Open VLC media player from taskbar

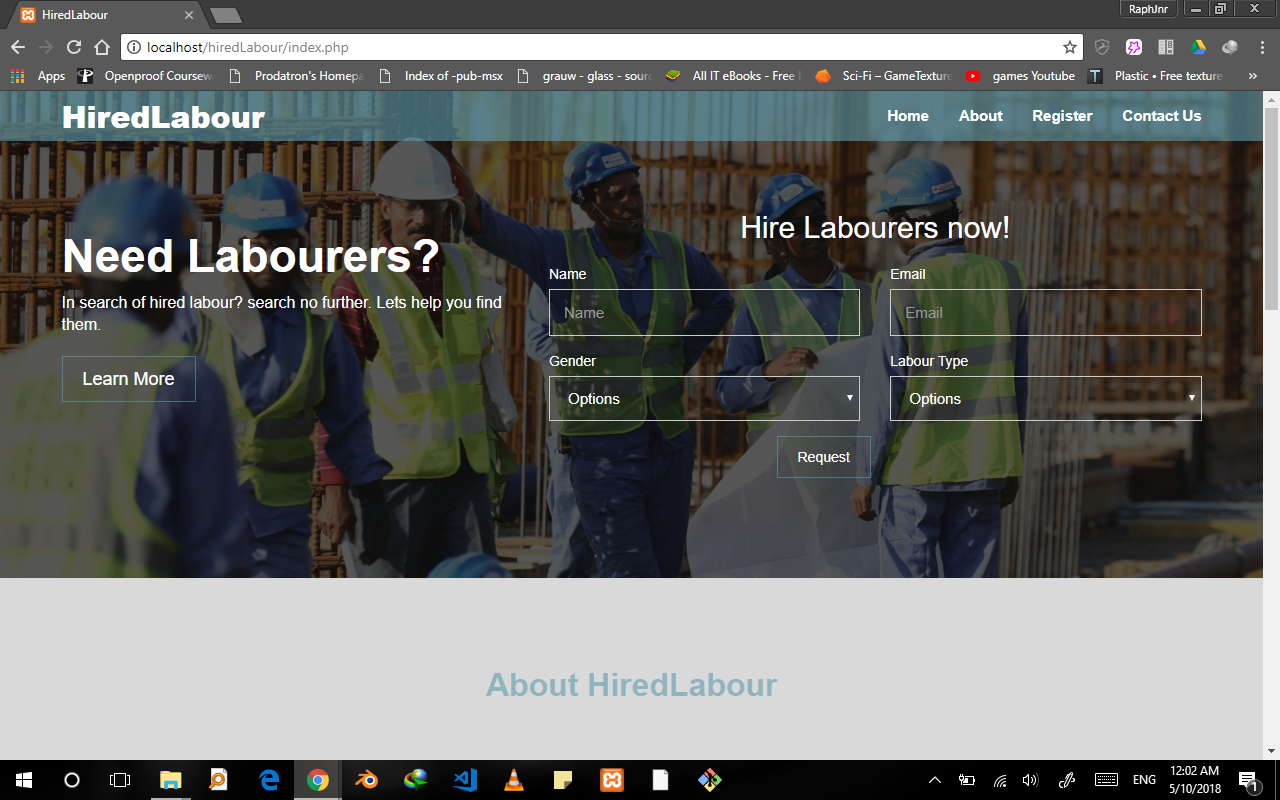pyautogui.click(x=514, y=780)
